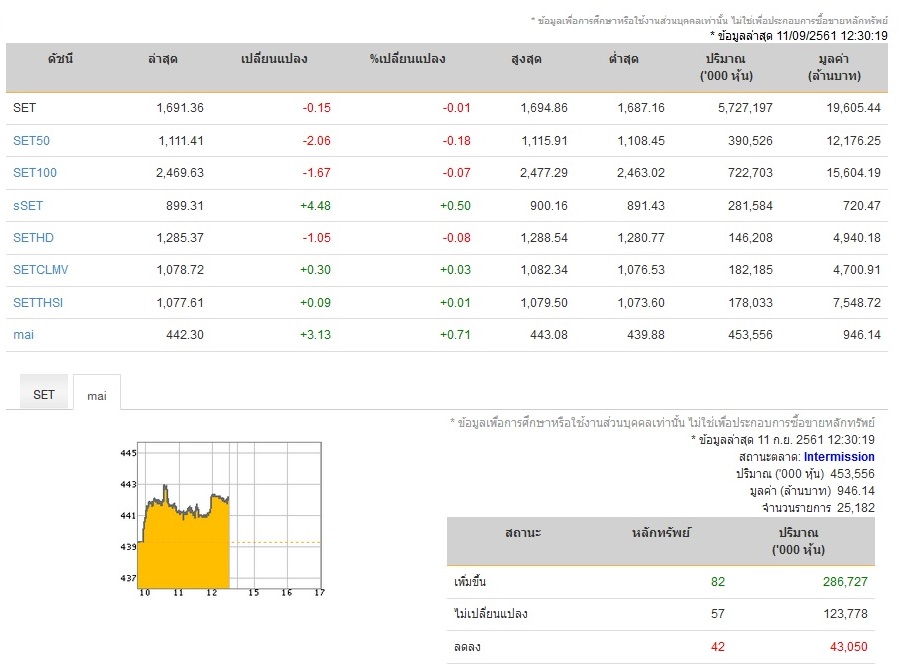The height and width of the screenshot is (671, 899).
Task: Click the เปลี่ยนแปลง column header
Action: pyautogui.click(x=274, y=58)
